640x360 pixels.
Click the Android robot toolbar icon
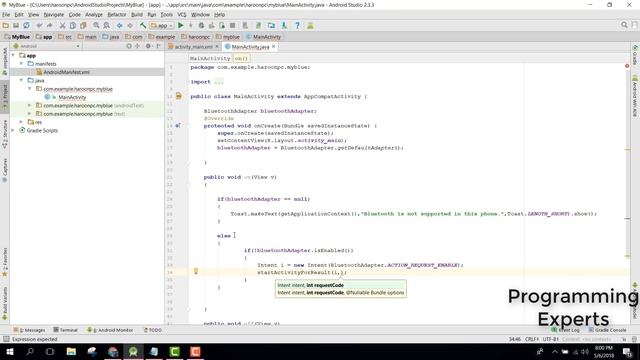310,26
